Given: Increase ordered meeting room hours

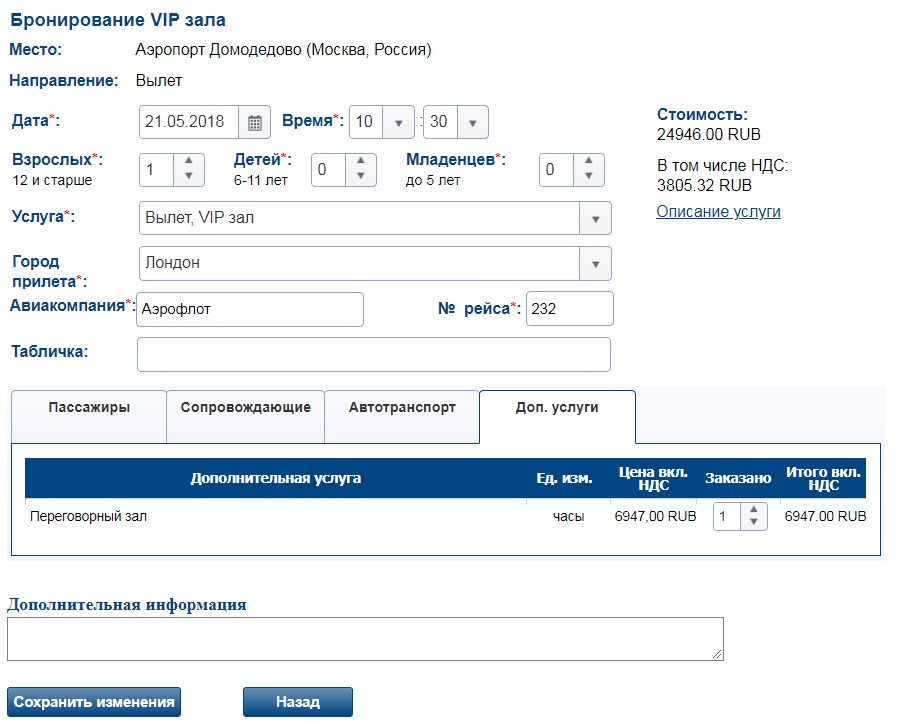Looking at the screenshot, I should point(754,510).
